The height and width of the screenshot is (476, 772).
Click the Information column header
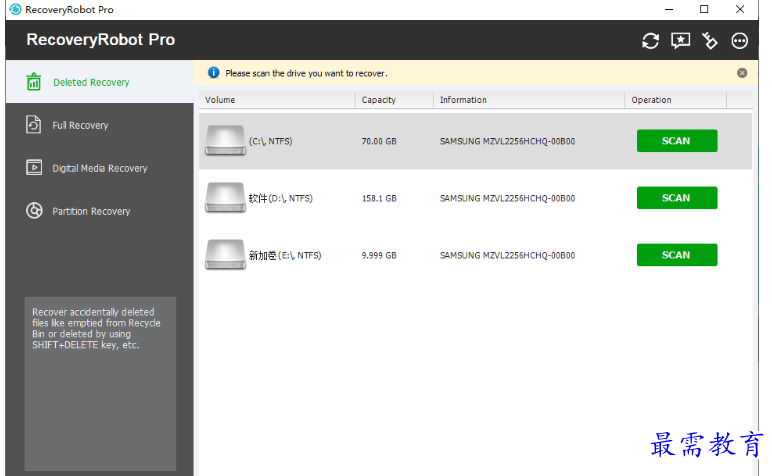point(529,100)
